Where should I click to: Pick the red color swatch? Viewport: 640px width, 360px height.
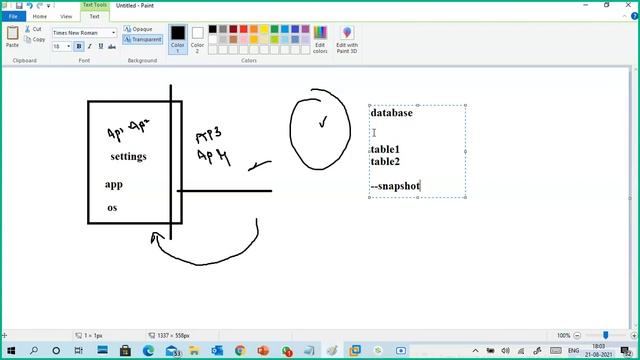point(244,29)
